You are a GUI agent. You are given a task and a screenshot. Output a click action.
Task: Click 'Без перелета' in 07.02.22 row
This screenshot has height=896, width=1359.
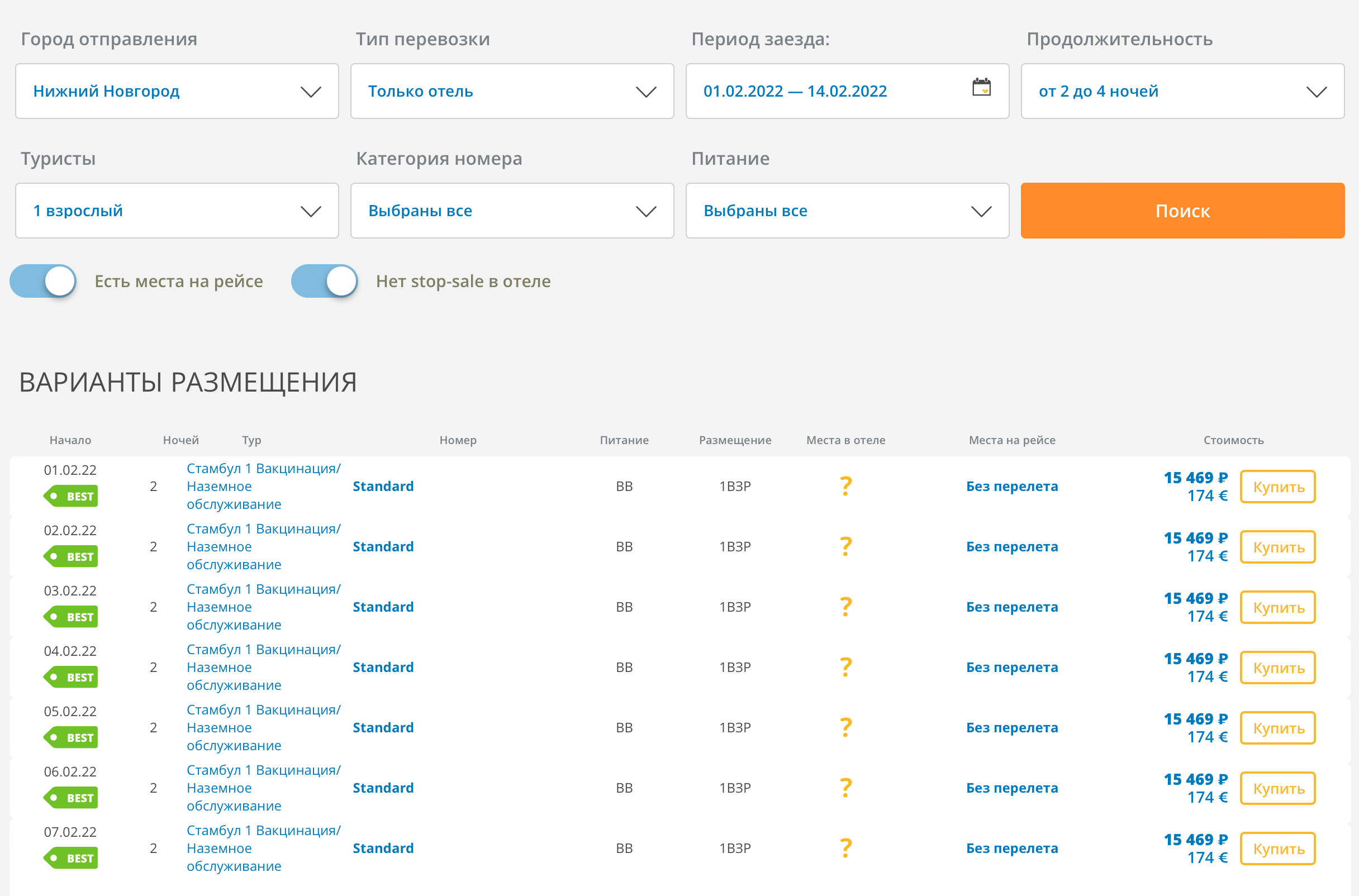tap(1012, 849)
